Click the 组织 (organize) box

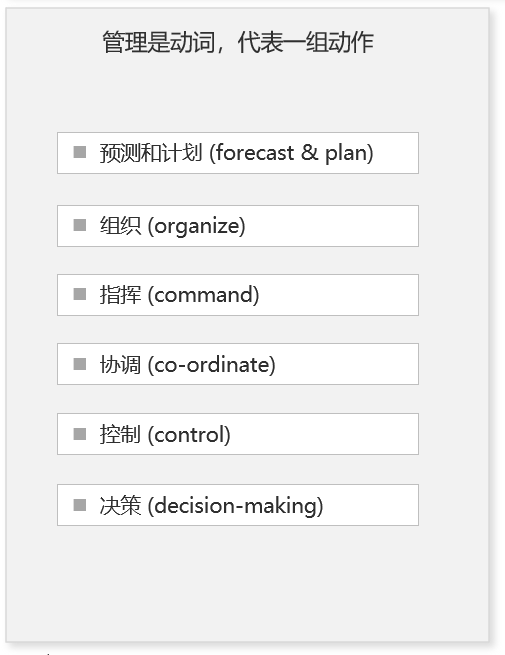238,226
